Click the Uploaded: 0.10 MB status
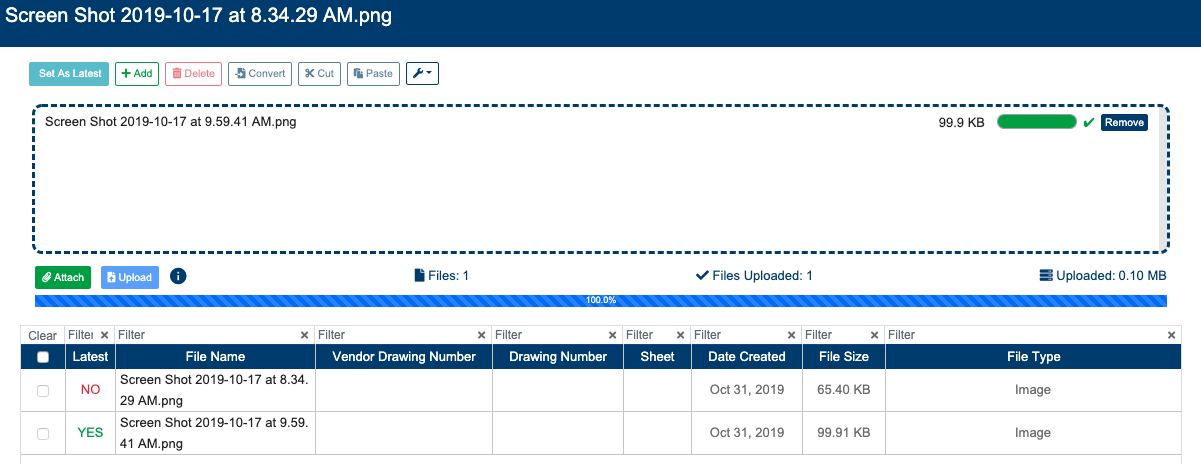The width and height of the screenshot is (1201, 464). (x=1103, y=276)
